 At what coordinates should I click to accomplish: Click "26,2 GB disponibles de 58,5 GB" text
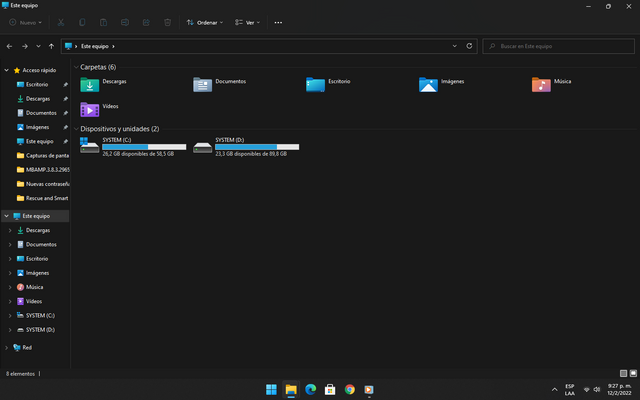pos(138,154)
